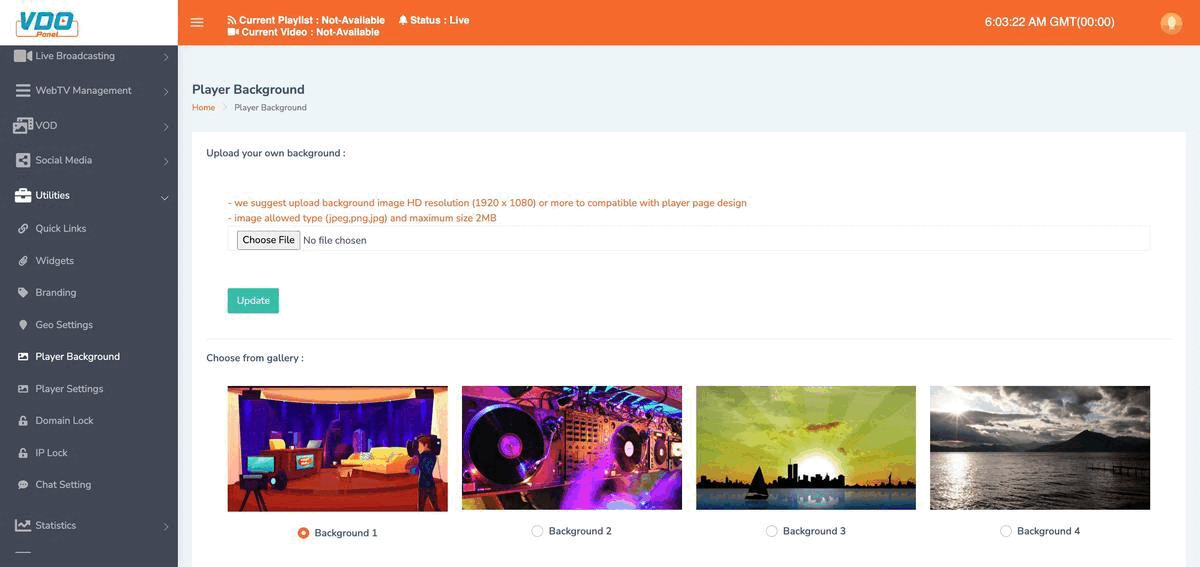
Task: Click the WebTV Management list icon
Action: [23, 90]
